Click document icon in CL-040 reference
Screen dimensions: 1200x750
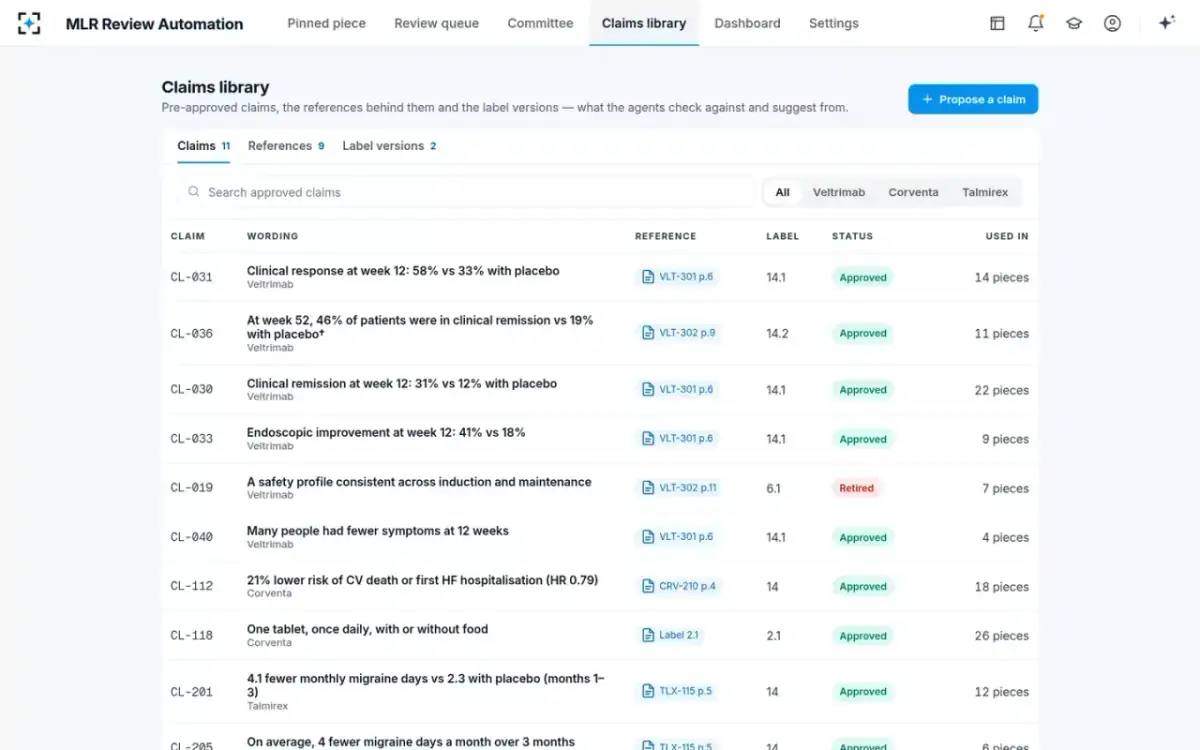[648, 537]
